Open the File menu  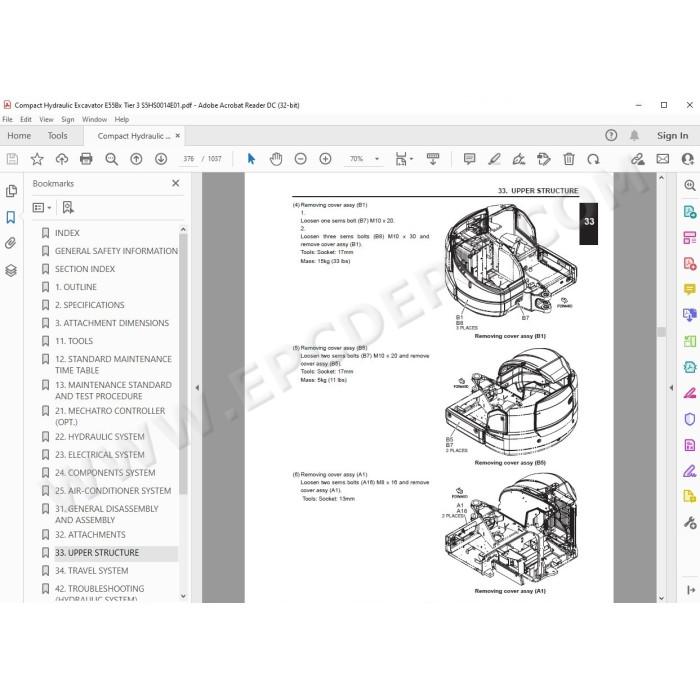(x=8, y=120)
